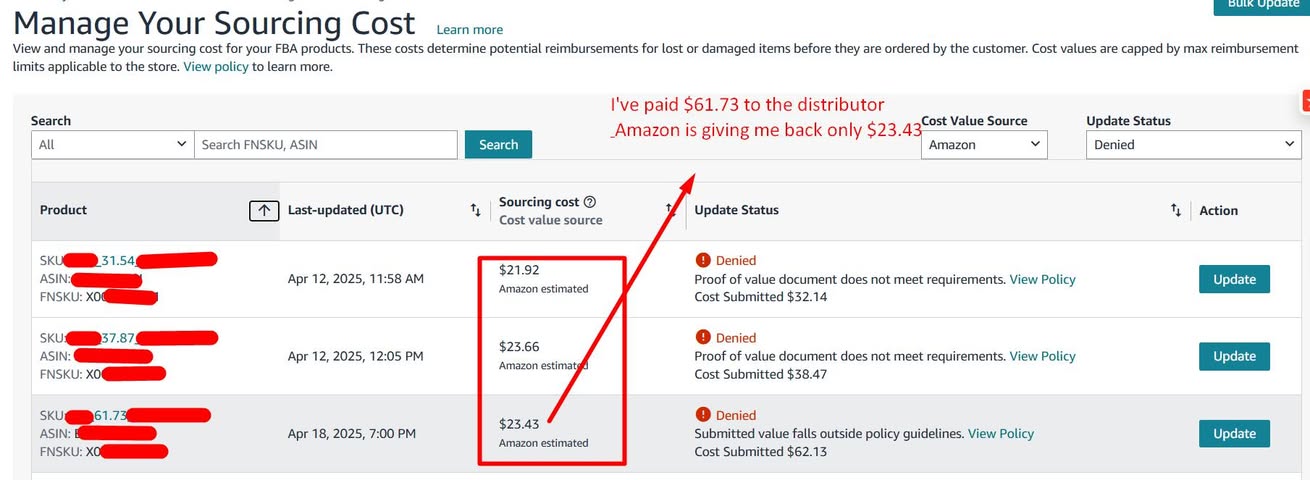Click Update button for the $21.92 product

1234,279
